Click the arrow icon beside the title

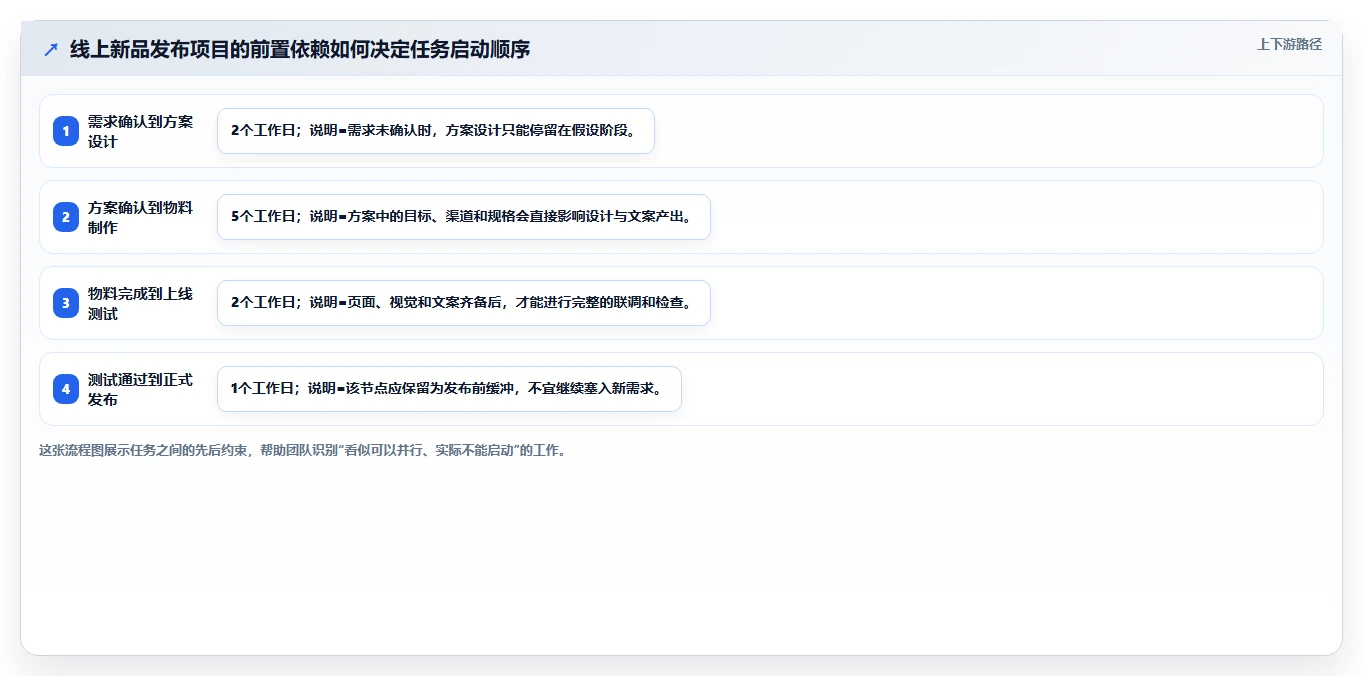[51, 49]
